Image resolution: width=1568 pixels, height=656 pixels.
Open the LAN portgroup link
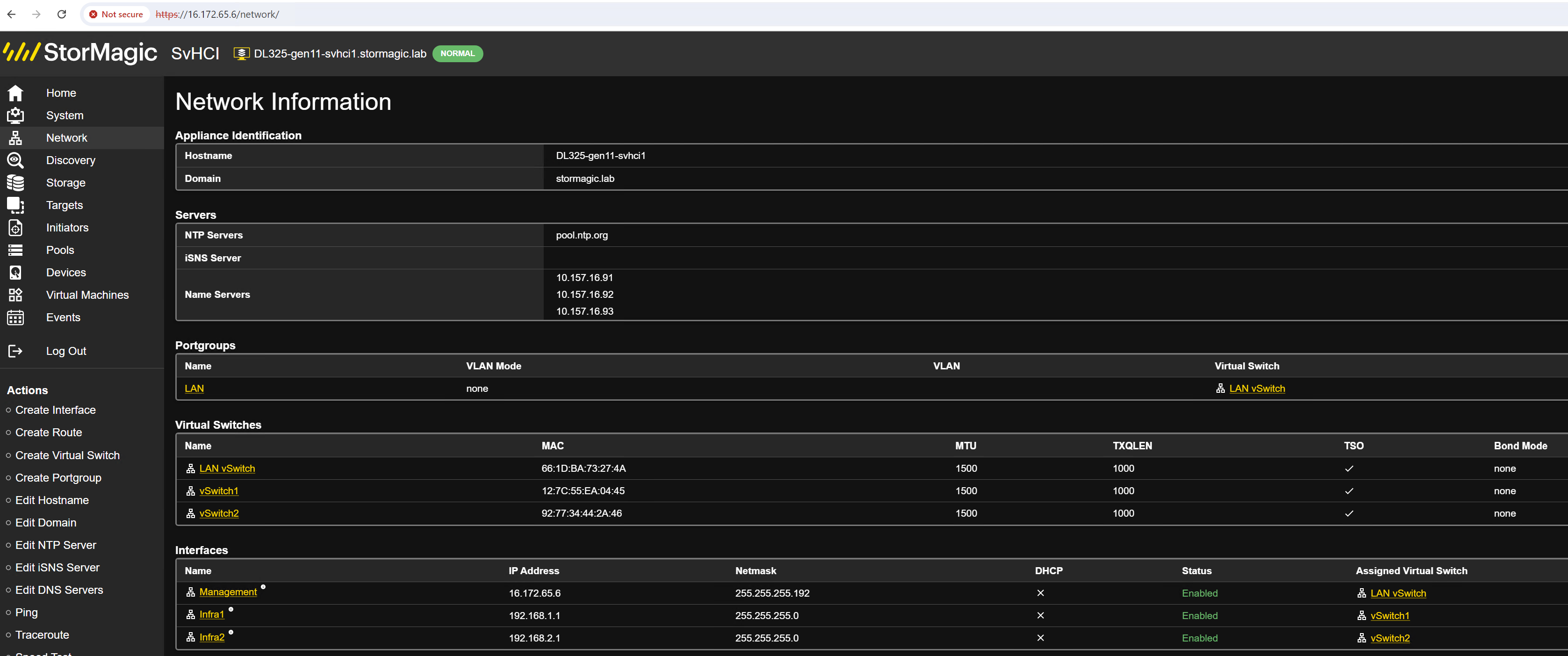(194, 389)
